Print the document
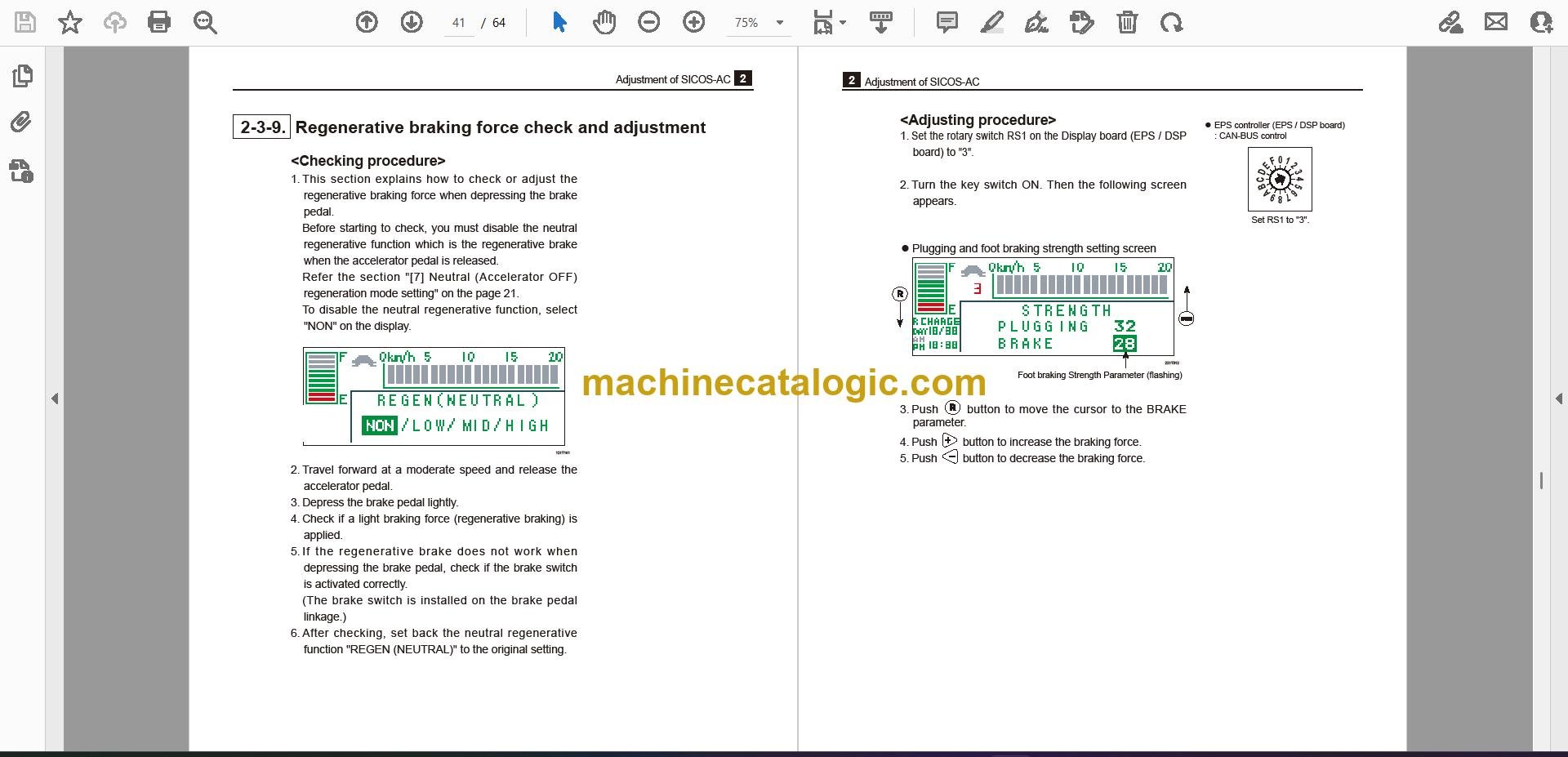 [x=159, y=22]
